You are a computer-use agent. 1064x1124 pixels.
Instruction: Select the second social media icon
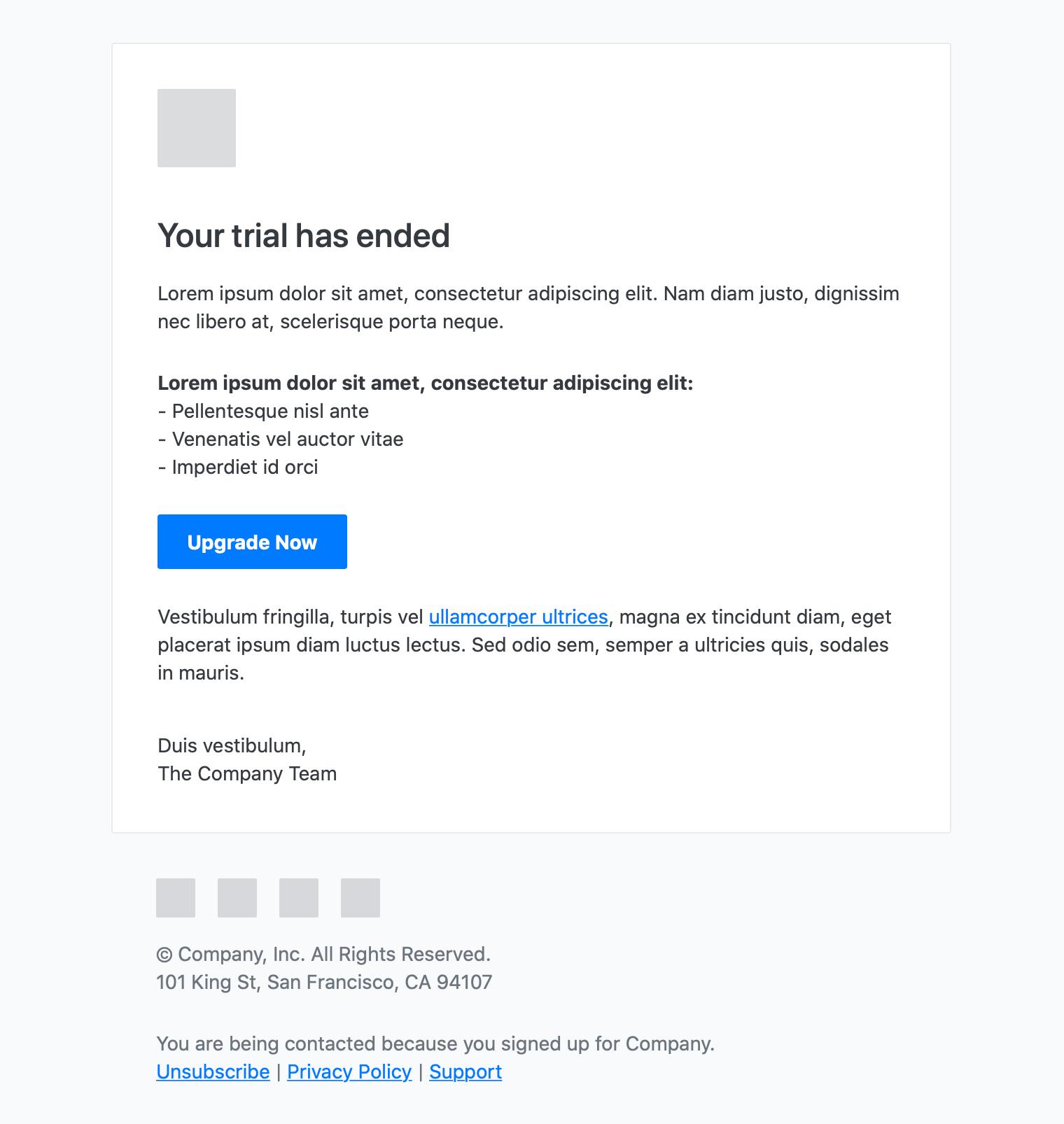tap(237, 898)
